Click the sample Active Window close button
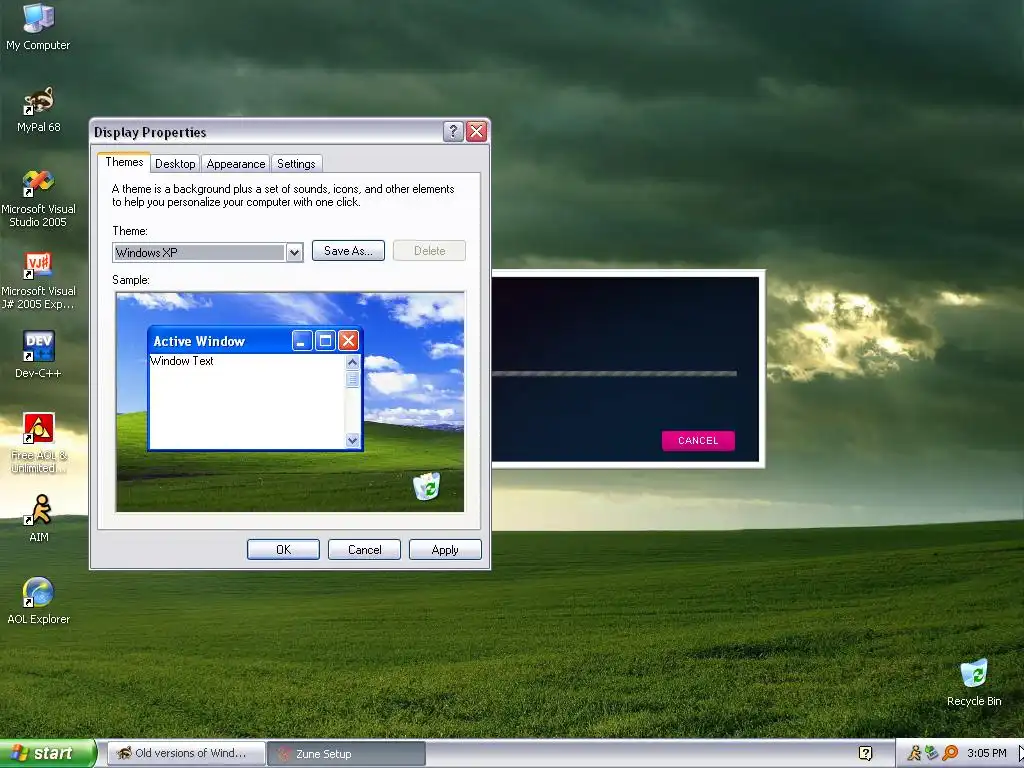This screenshot has width=1024, height=768. [348, 340]
